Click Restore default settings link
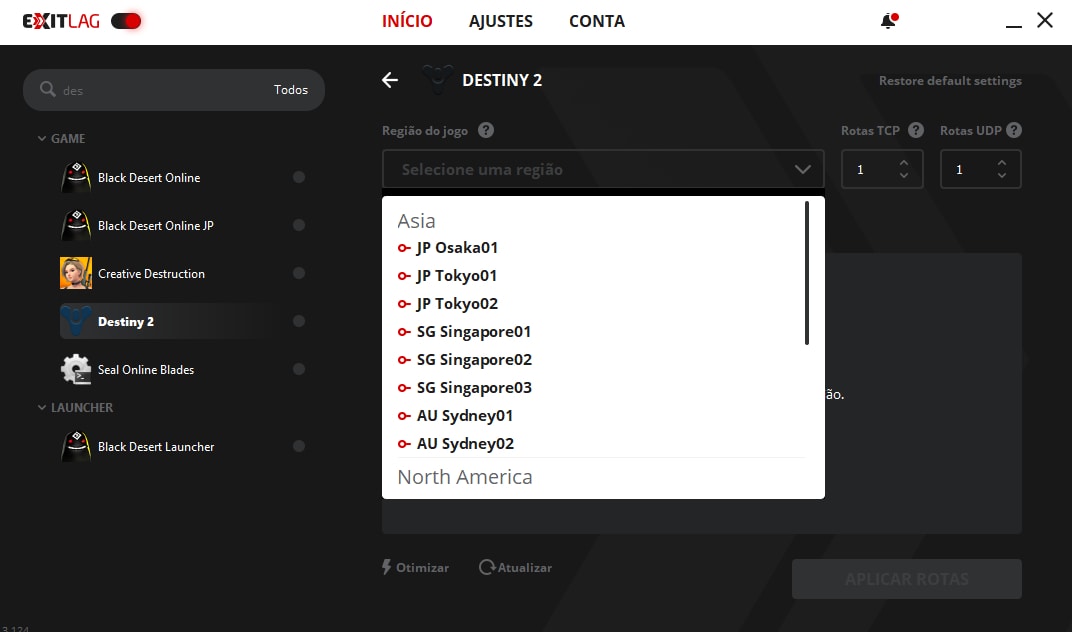This screenshot has height=632, width=1072. [950, 81]
